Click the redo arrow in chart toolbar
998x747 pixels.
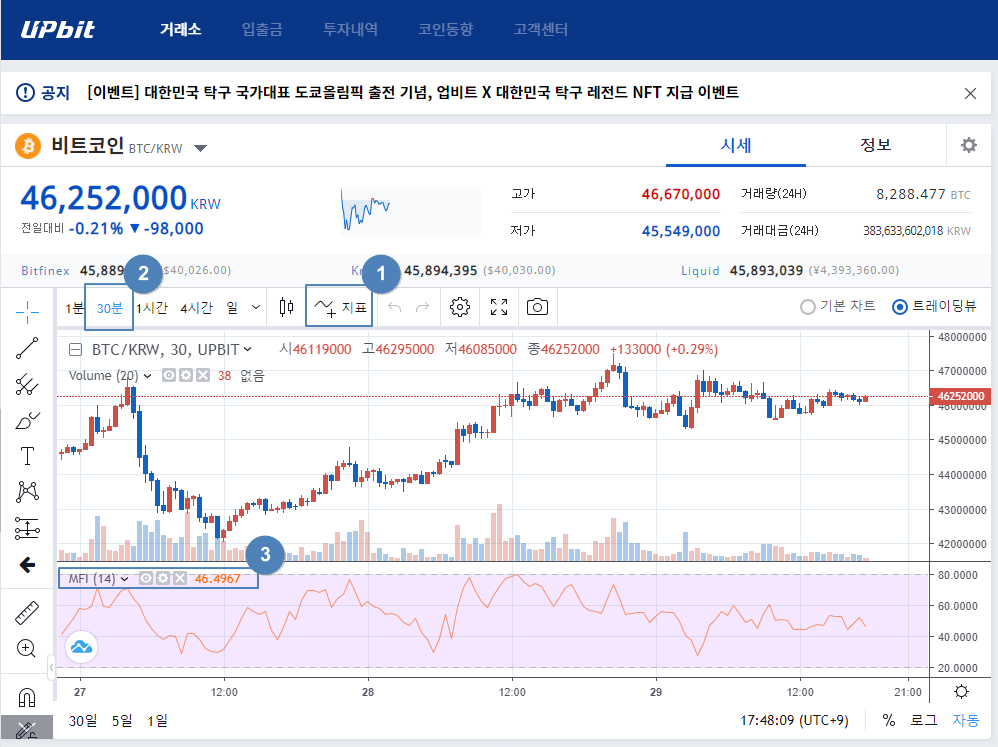tap(422, 307)
